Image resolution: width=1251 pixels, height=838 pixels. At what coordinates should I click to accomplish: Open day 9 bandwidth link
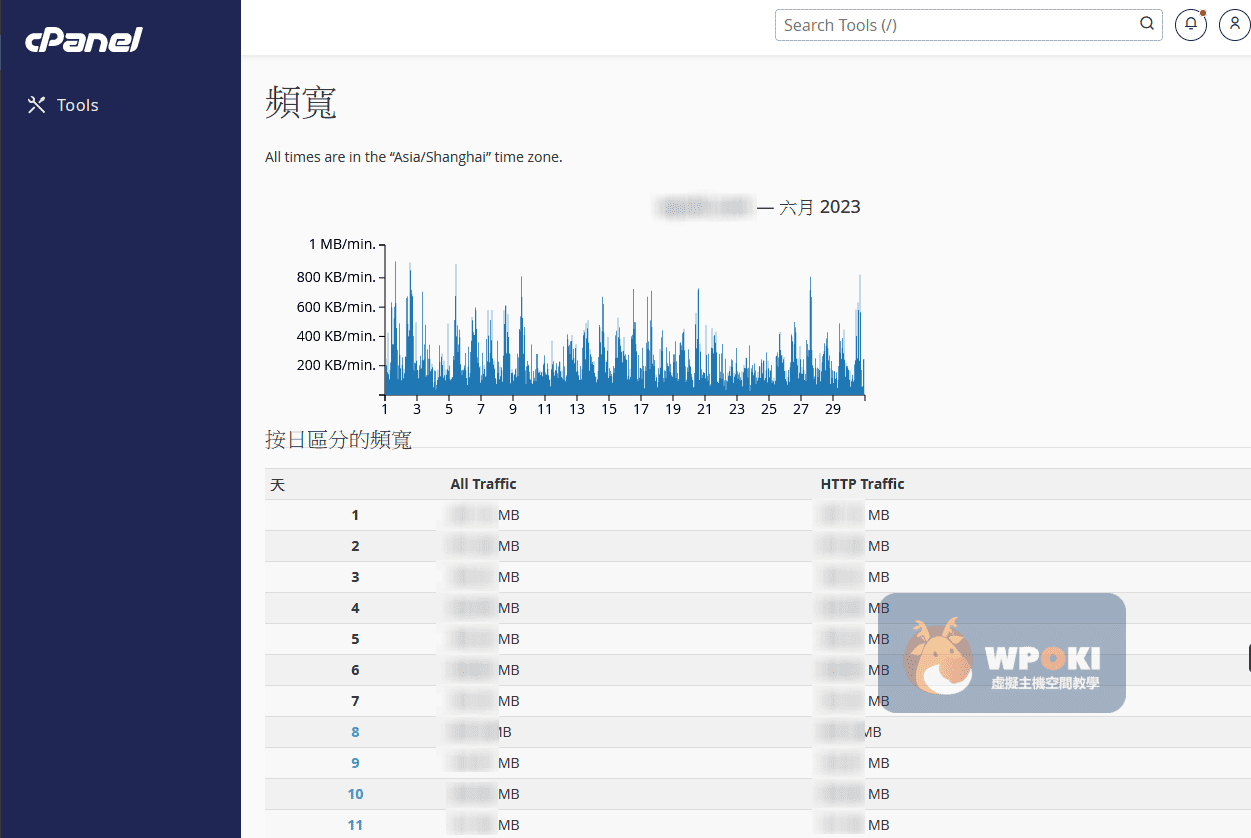coord(355,763)
